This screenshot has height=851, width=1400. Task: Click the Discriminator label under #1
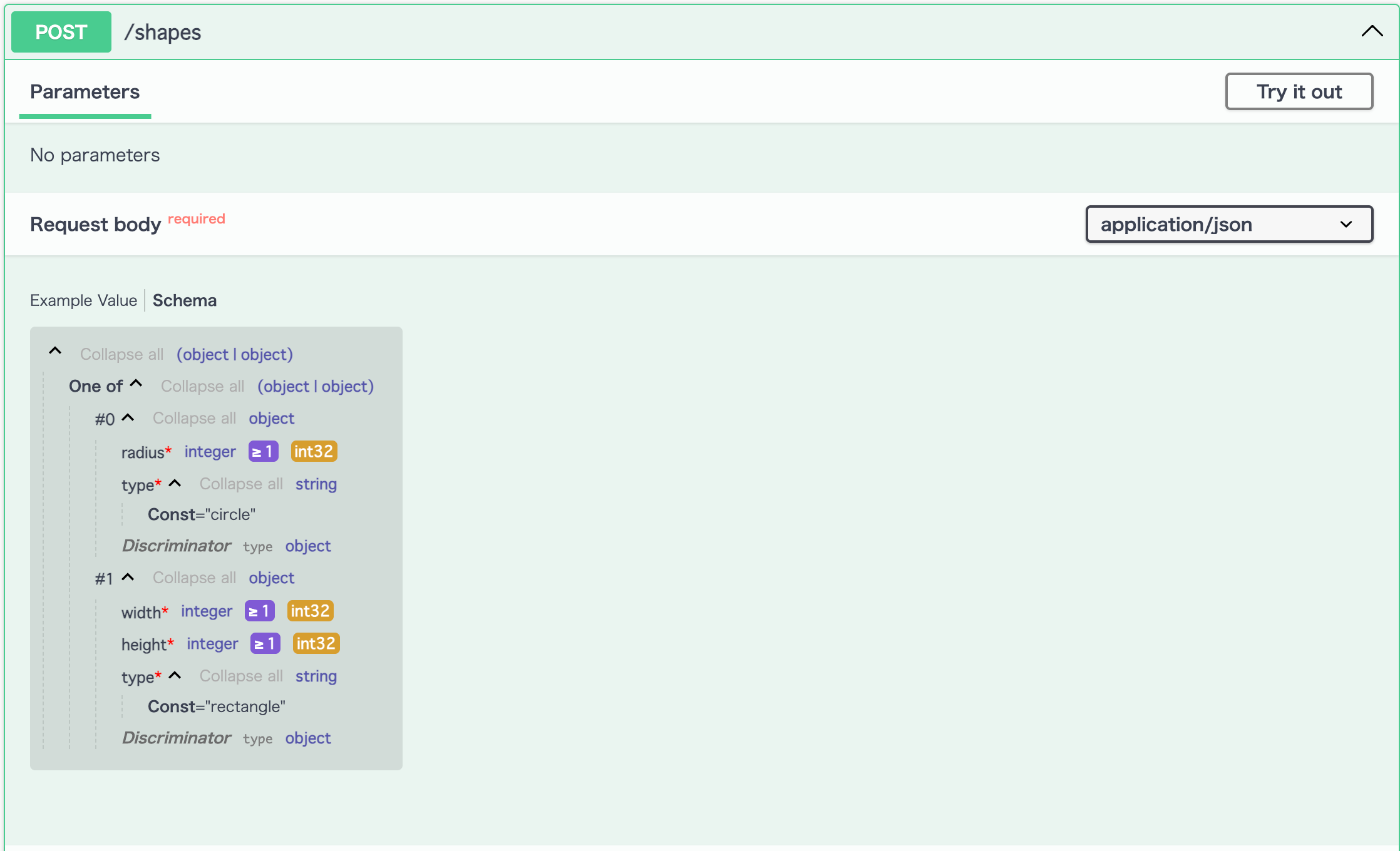coord(176,738)
